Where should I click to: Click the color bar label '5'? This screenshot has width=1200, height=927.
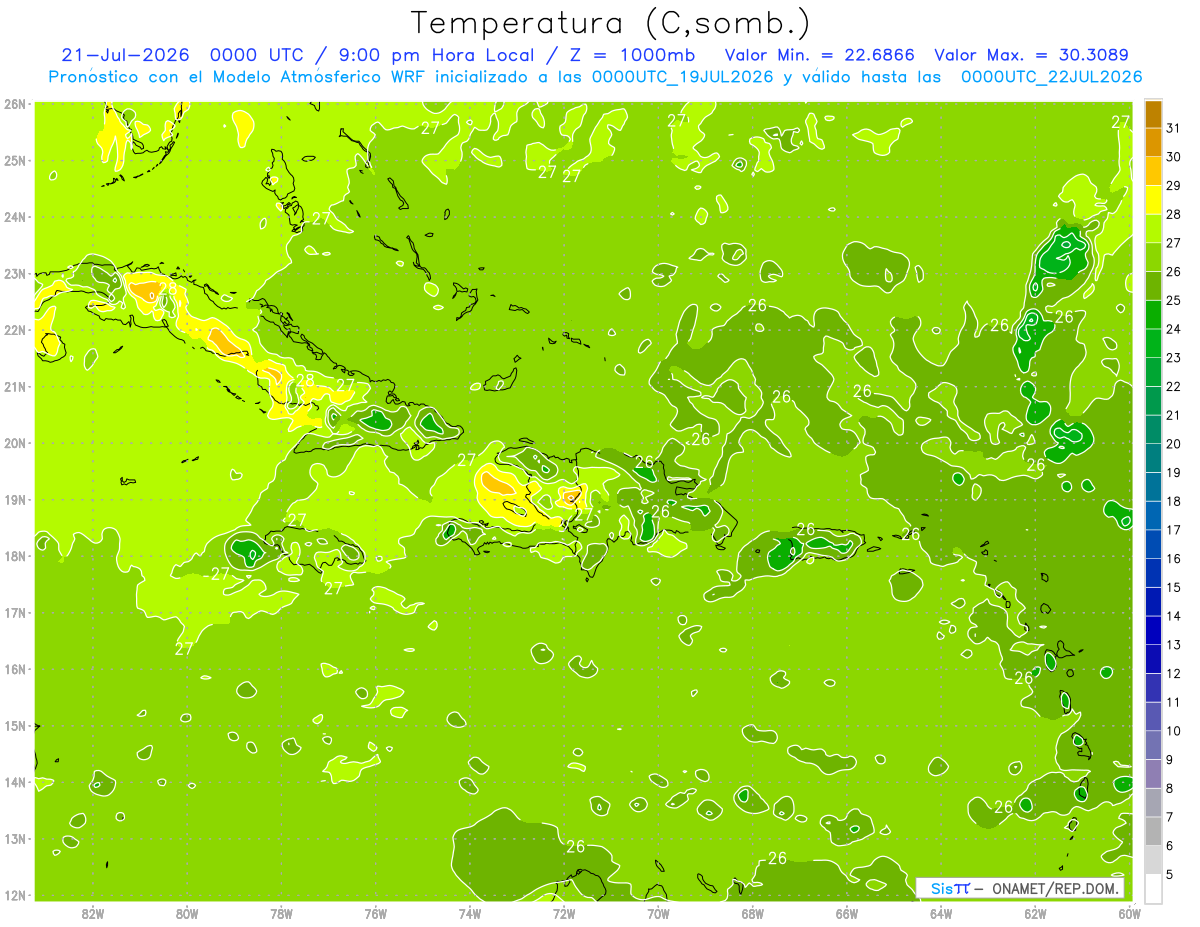click(x=1170, y=875)
